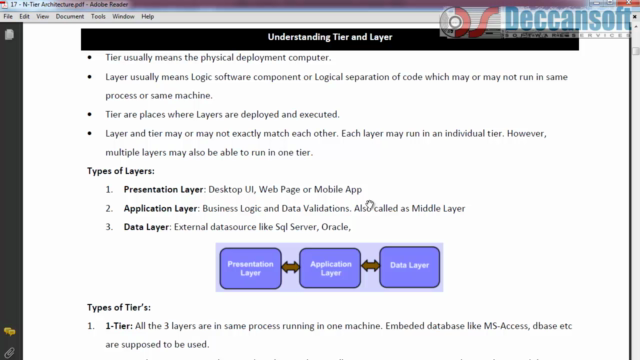Click the text 'Also called as Middle Layer'
The image size is (640, 360).
[409, 208]
